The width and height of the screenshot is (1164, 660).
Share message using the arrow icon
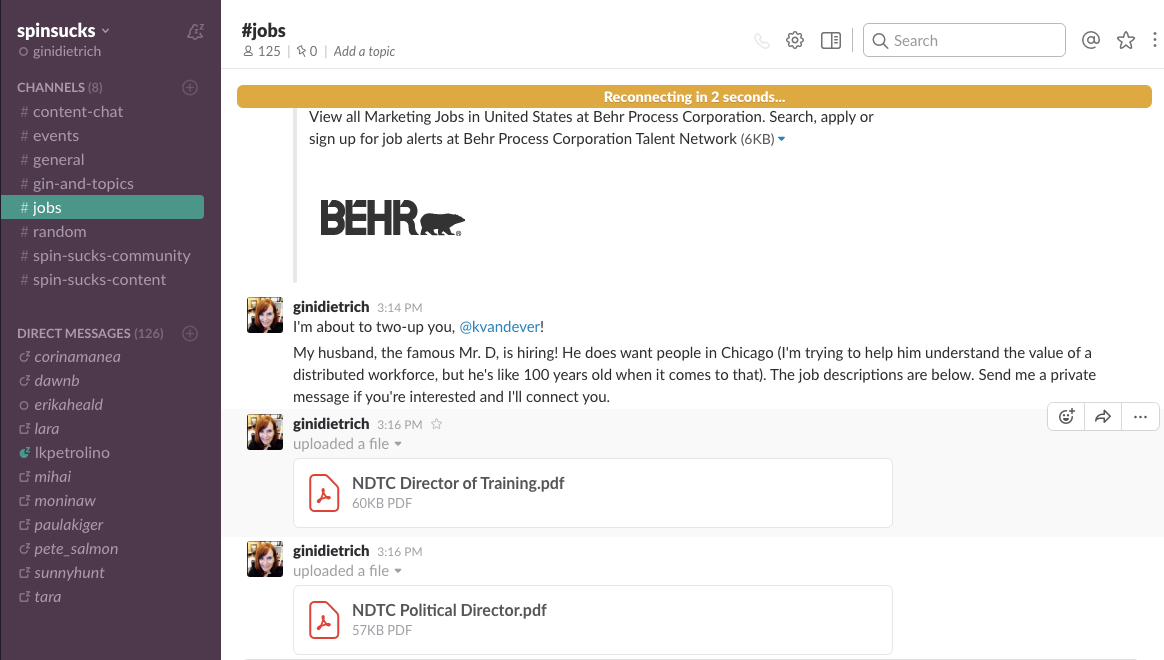[1103, 417]
